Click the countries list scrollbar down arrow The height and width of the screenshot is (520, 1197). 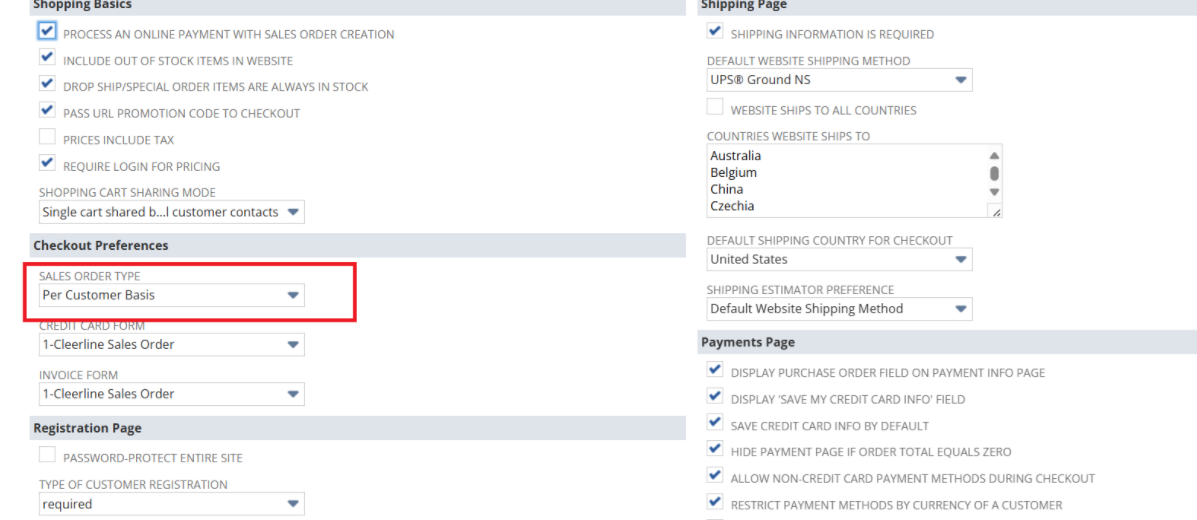pyautogui.click(x=994, y=191)
